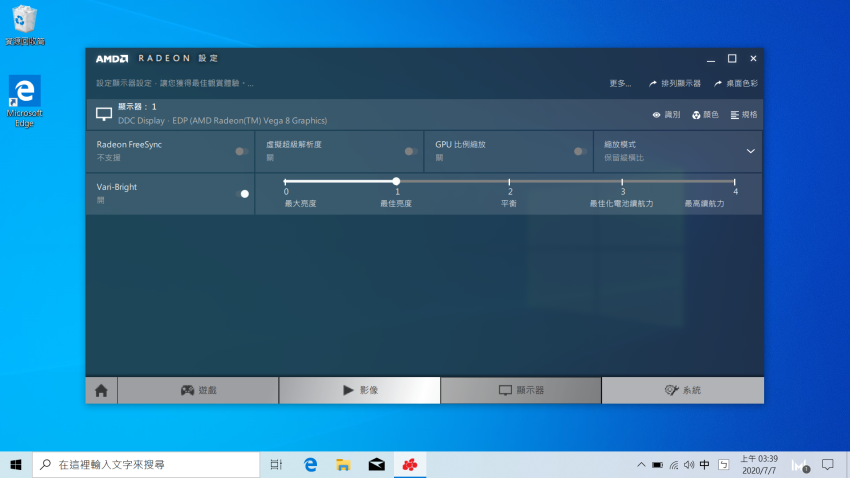
Task: Click the battery icon in tray
Action: [x=657, y=464]
